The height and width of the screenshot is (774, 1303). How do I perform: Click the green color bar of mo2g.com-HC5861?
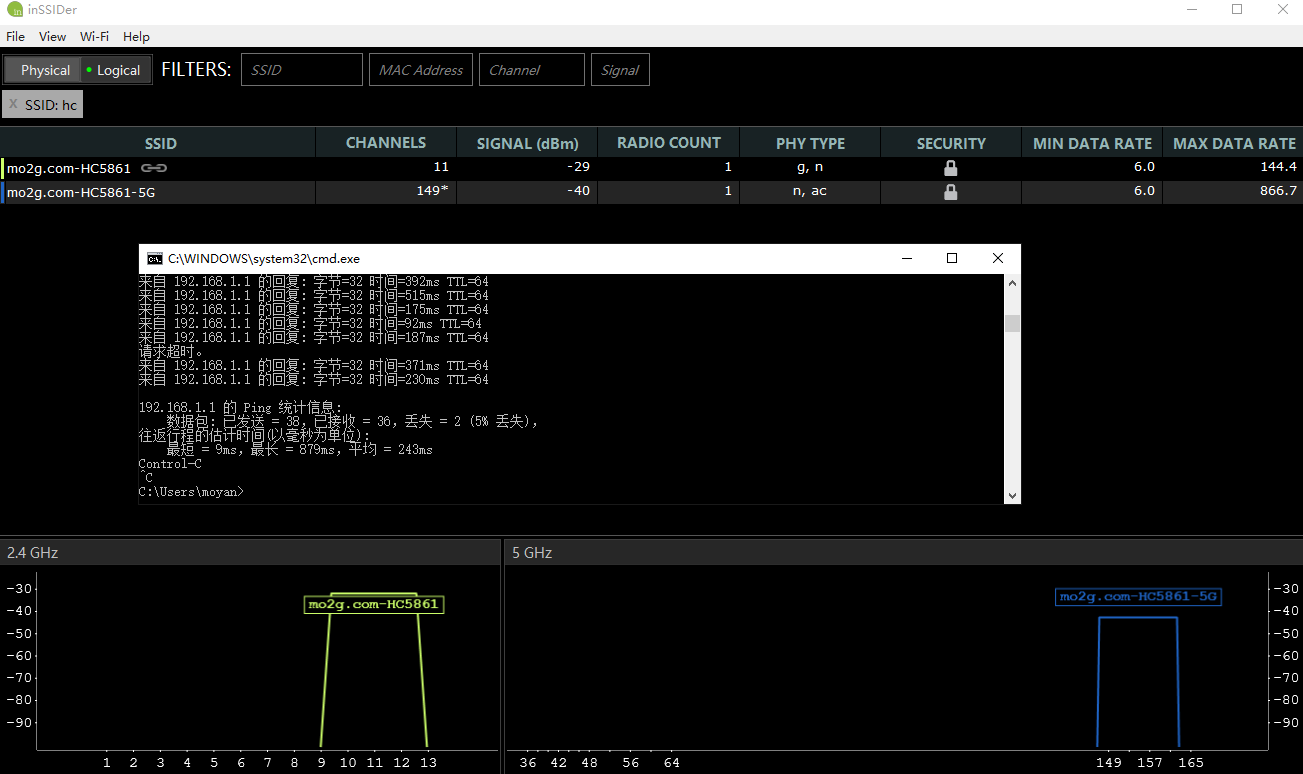(x=3, y=168)
